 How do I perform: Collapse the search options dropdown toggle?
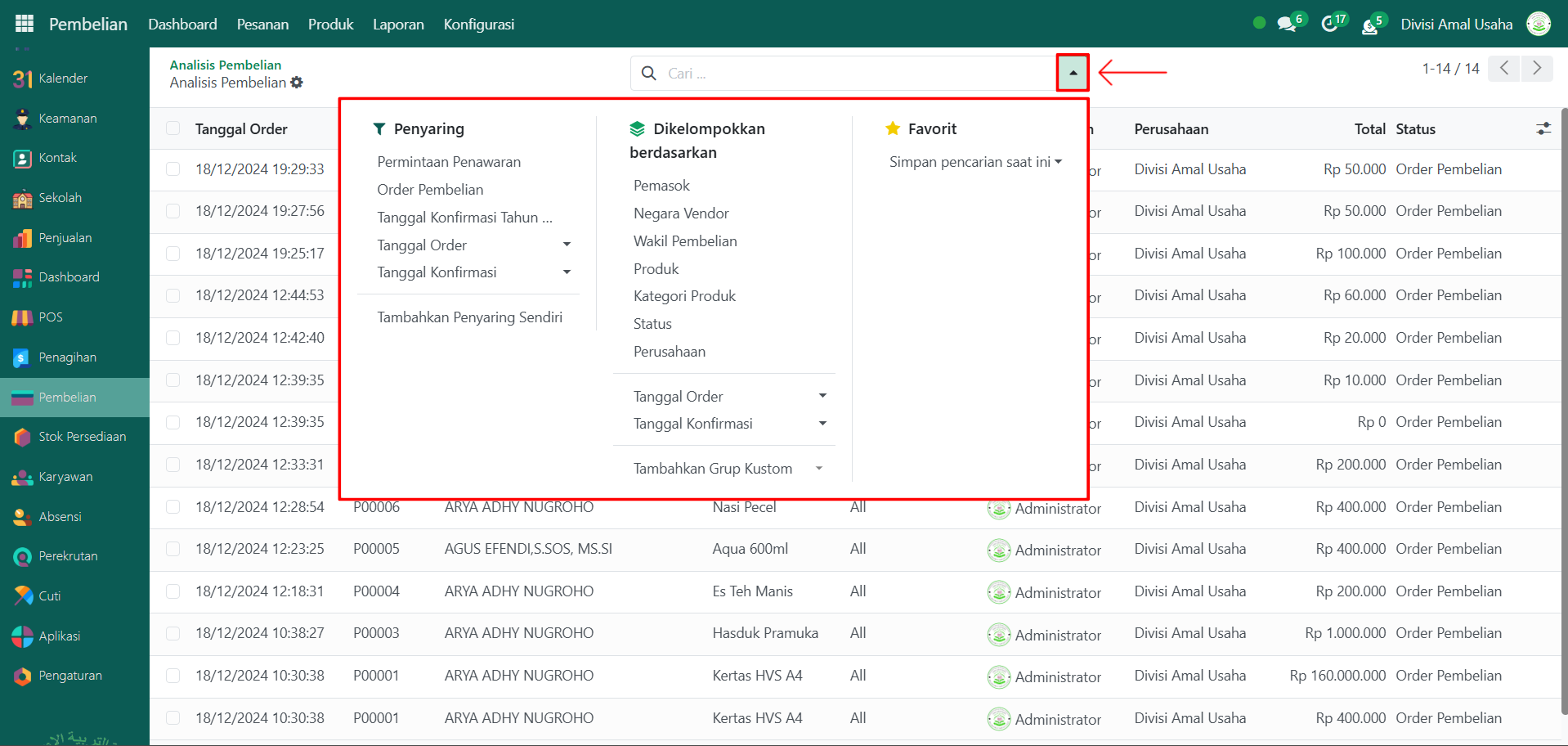(1073, 73)
